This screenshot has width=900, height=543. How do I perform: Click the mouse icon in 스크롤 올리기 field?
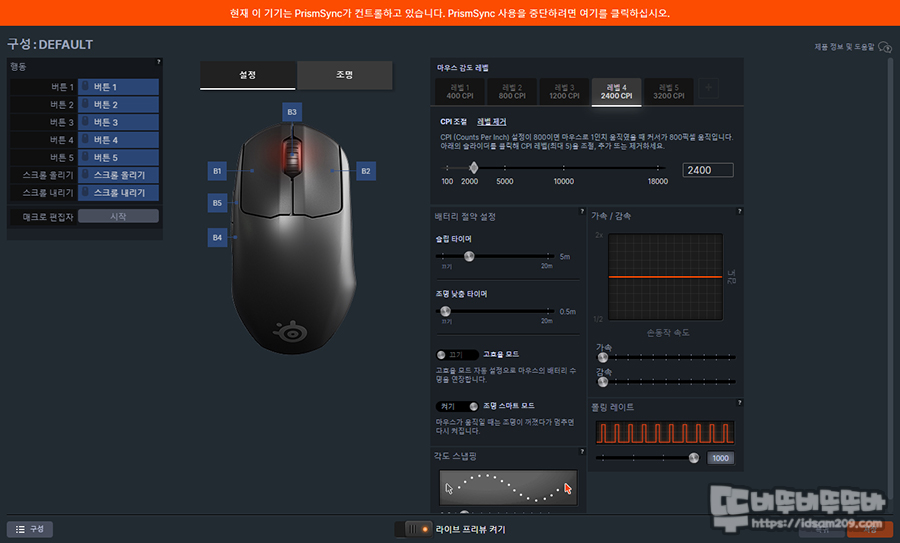(86, 174)
